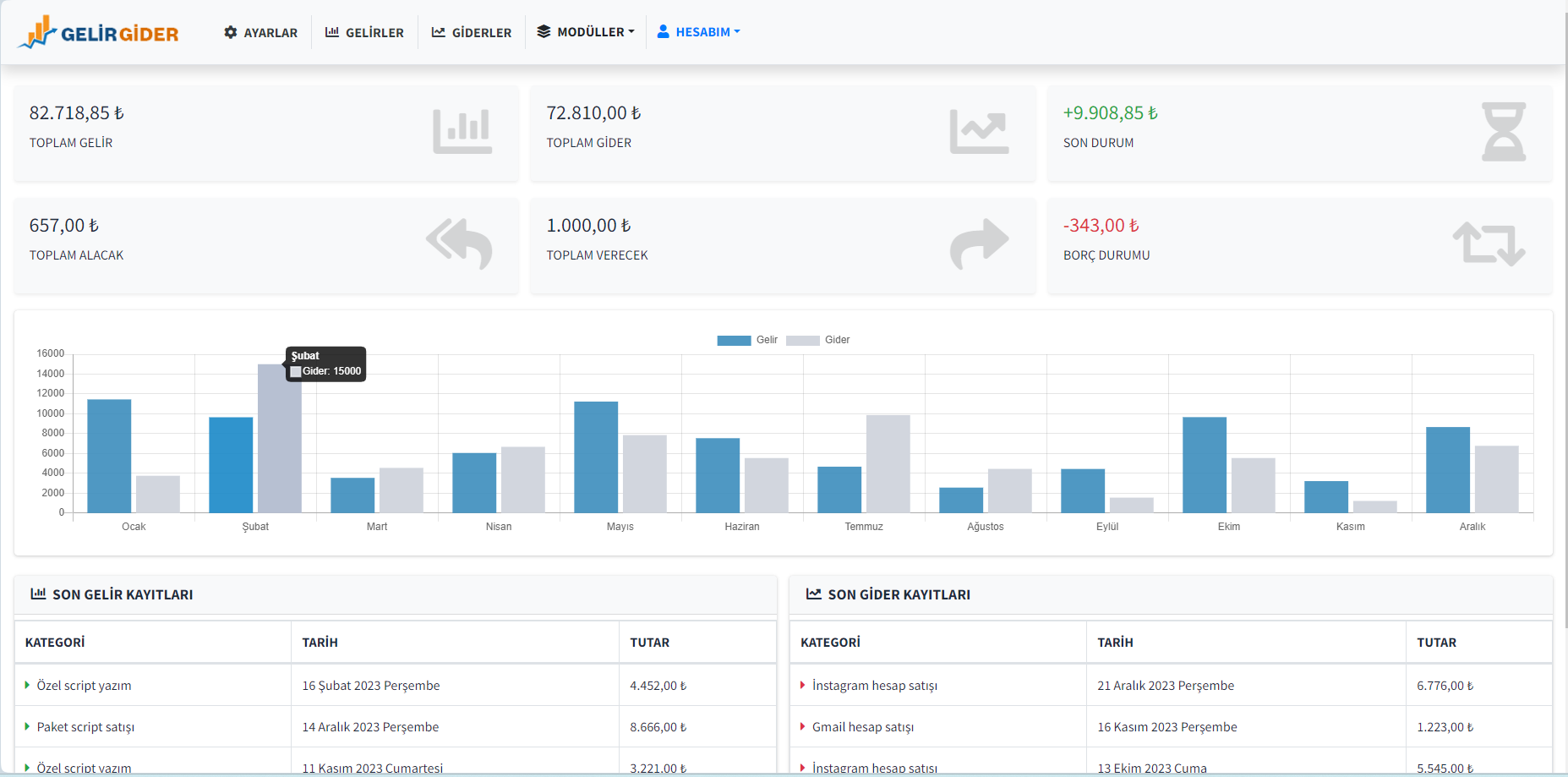Image resolution: width=1568 pixels, height=777 pixels.
Task: Click the Aralık Gelir bar
Action: [x=1448, y=469]
